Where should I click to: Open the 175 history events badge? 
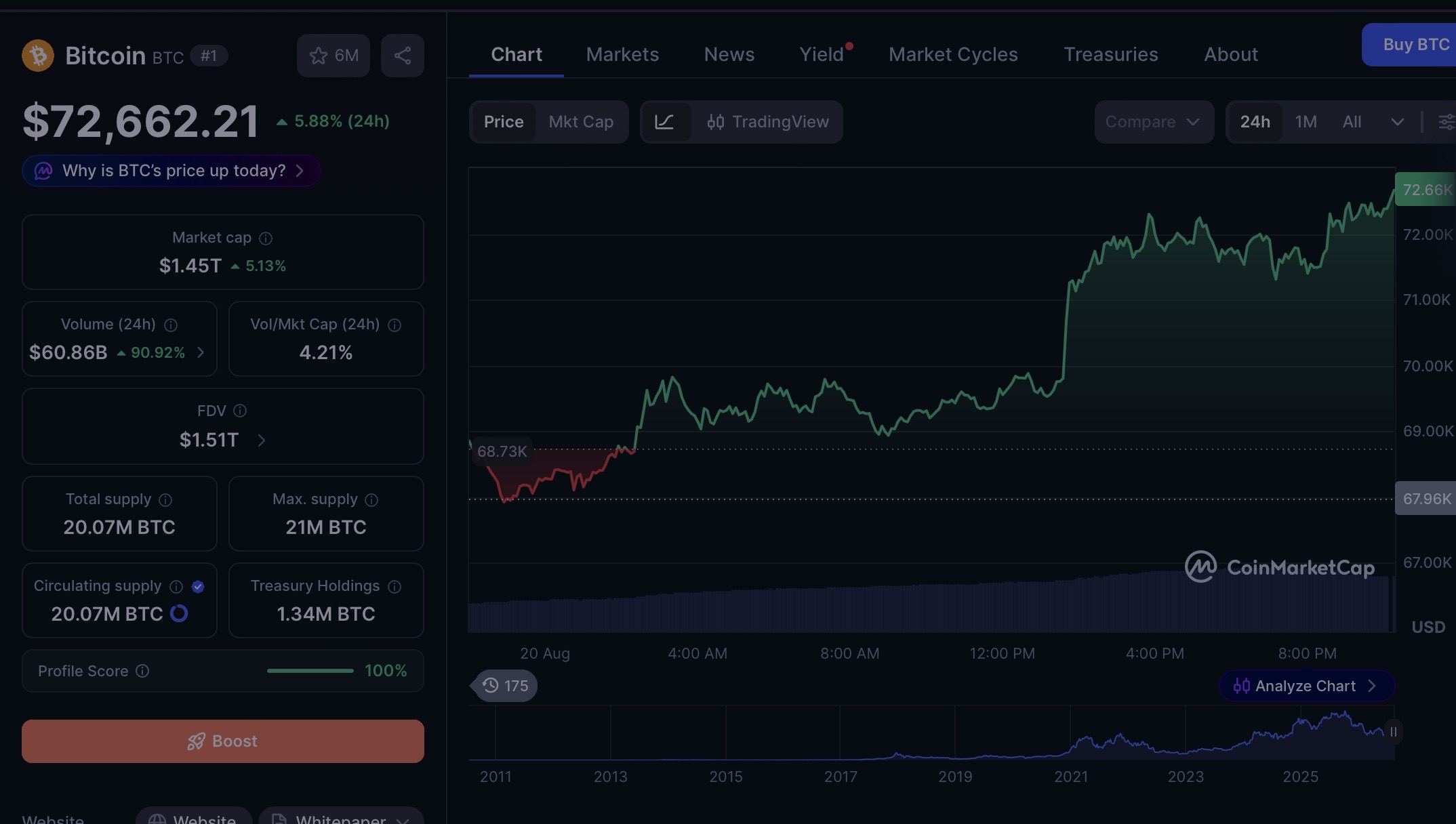click(506, 686)
